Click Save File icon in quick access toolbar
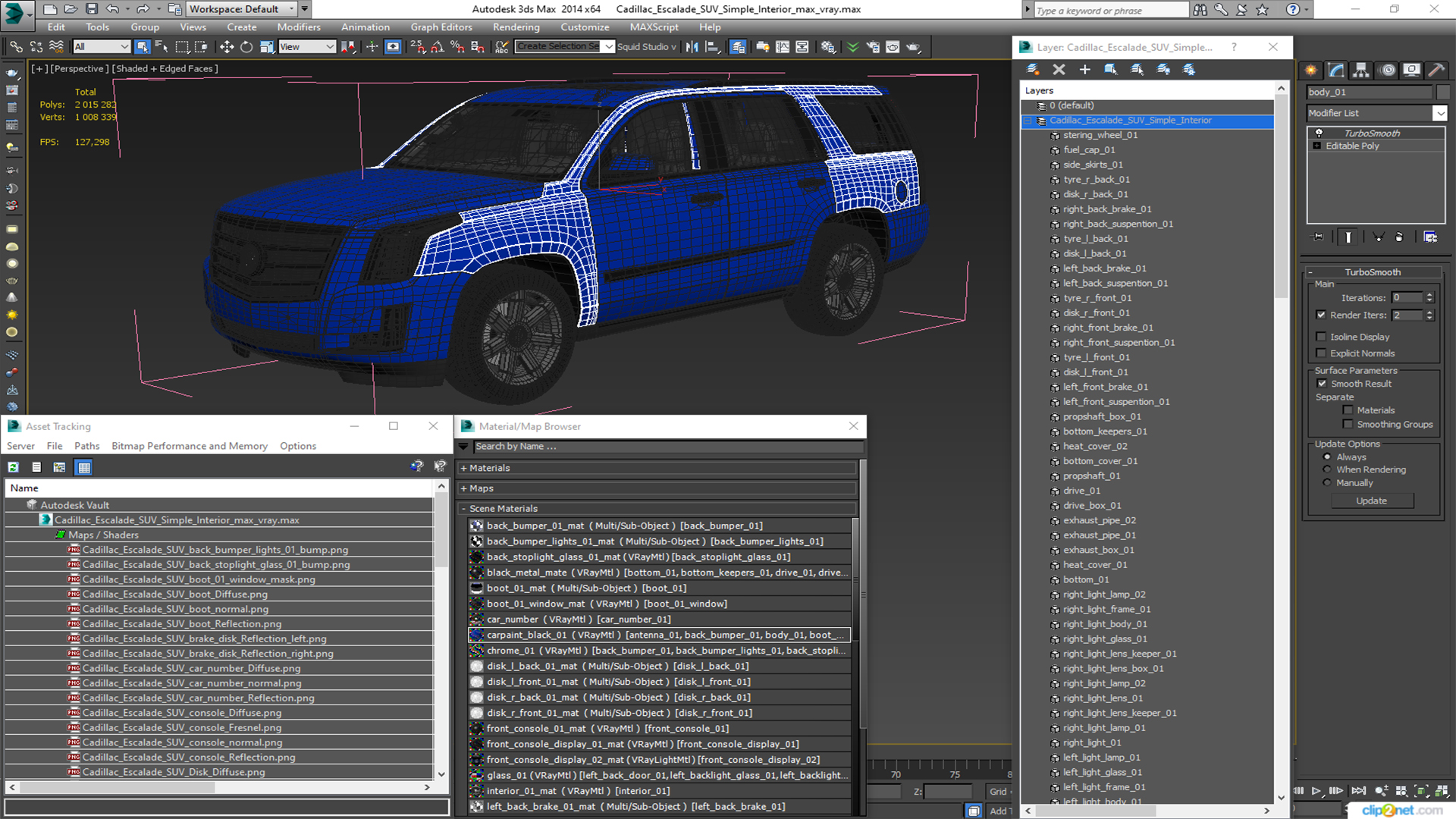1456x819 pixels. point(91,9)
